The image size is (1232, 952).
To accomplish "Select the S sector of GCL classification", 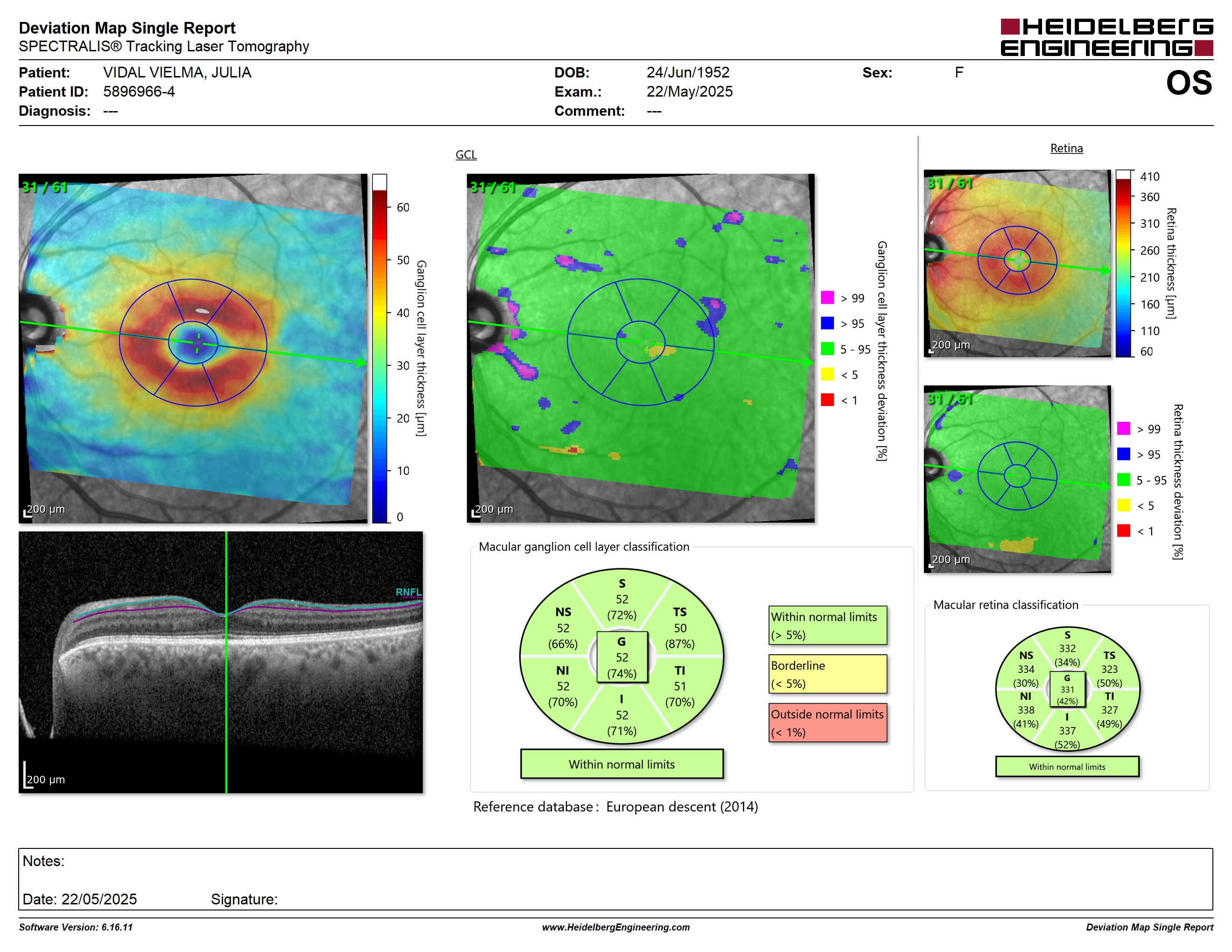I will click(622, 600).
